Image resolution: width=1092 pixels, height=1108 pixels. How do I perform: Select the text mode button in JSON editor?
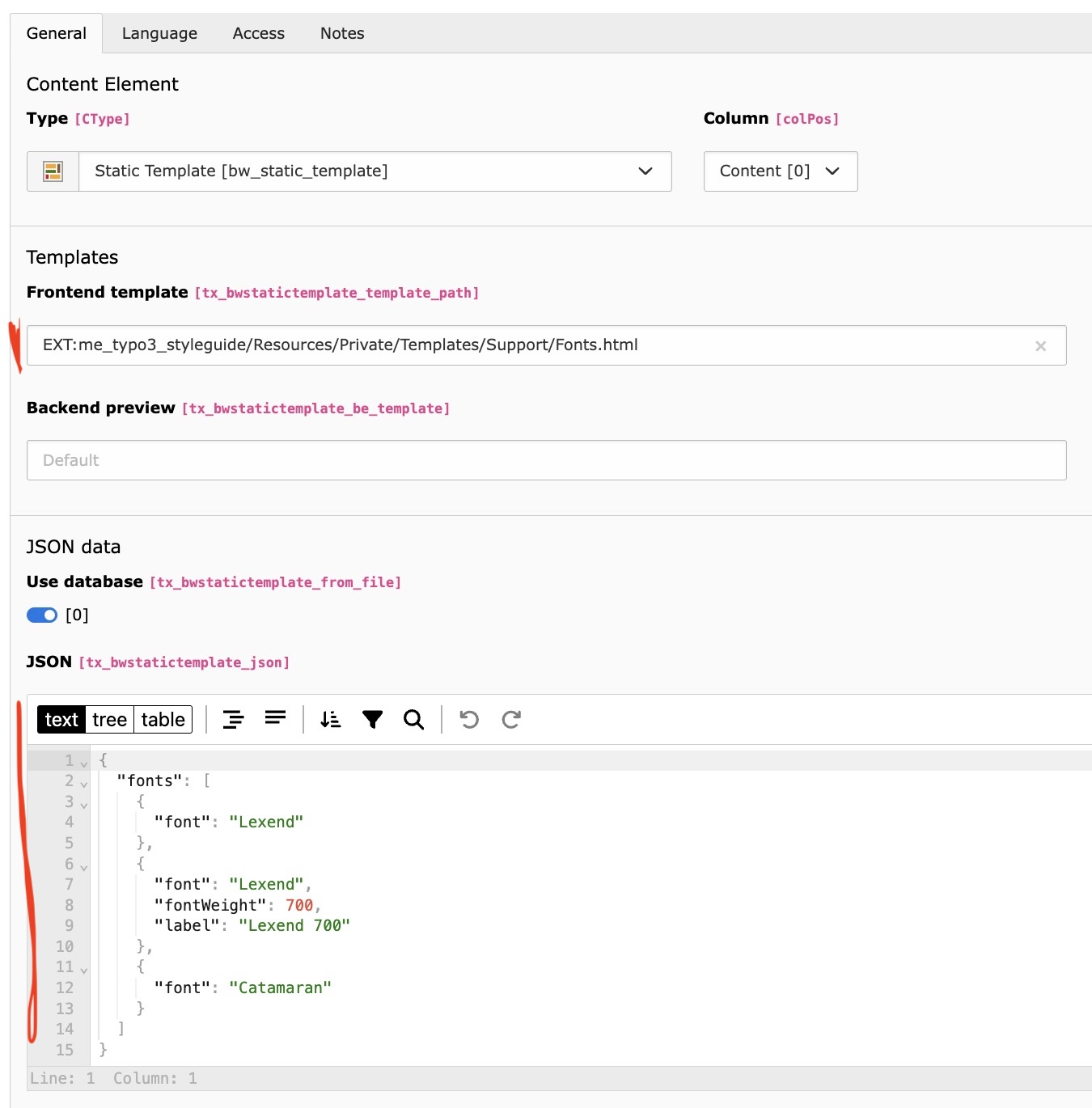click(x=61, y=719)
